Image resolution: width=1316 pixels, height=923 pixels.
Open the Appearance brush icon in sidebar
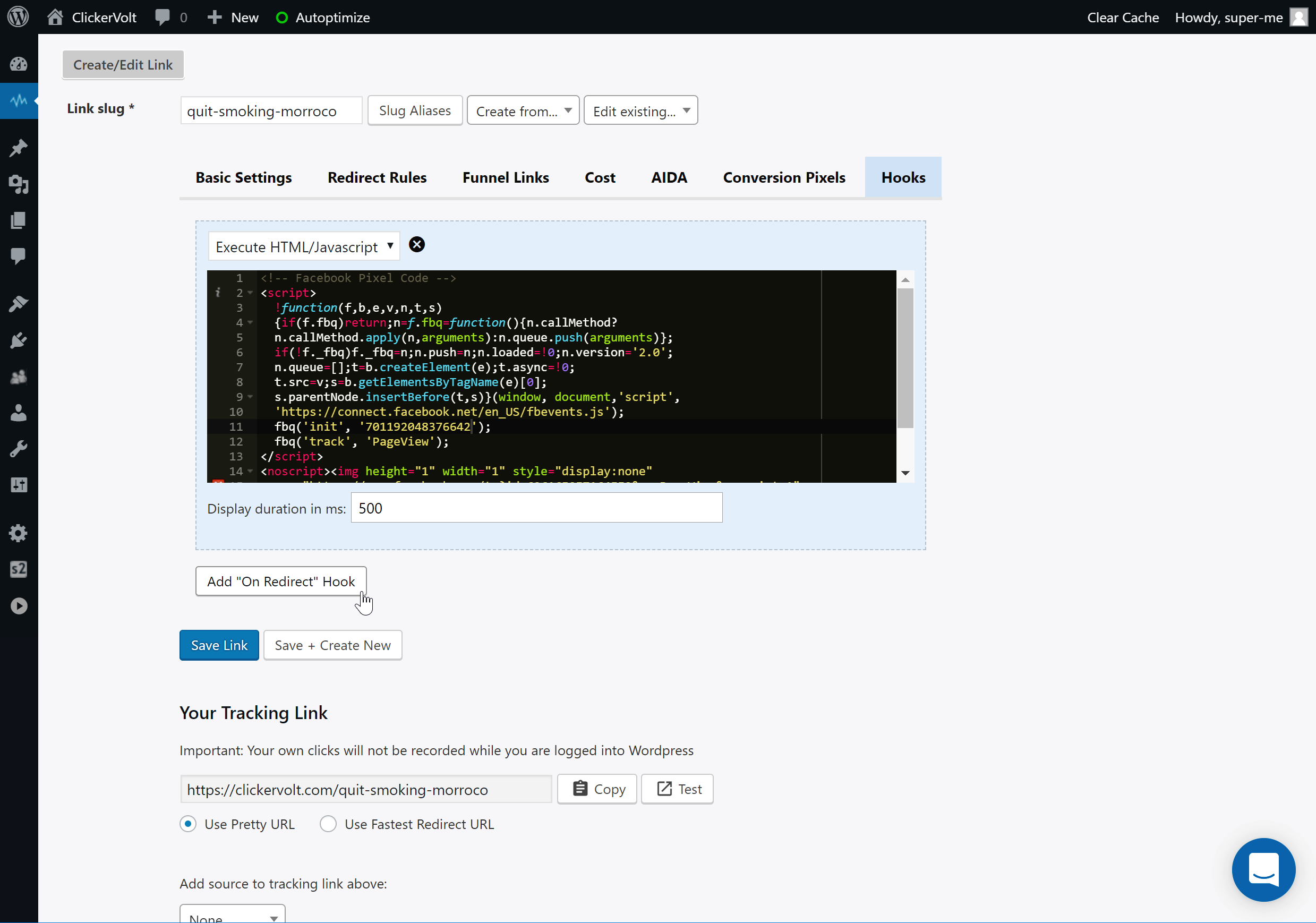point(19,304)
